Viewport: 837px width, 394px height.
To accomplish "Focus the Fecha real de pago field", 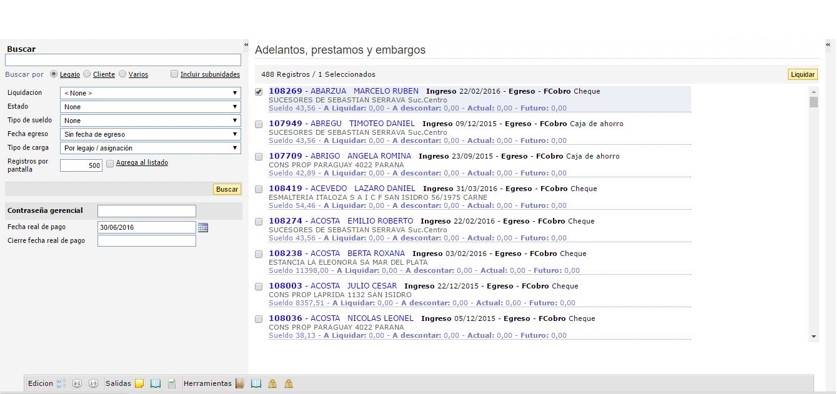I will pyautogui.click(x=147, y=227).
